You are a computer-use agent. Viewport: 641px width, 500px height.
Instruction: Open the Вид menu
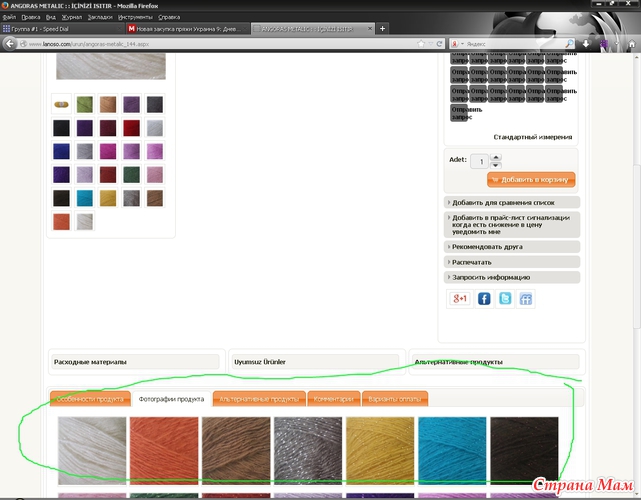pyautogui.click(x=51, y=17)
